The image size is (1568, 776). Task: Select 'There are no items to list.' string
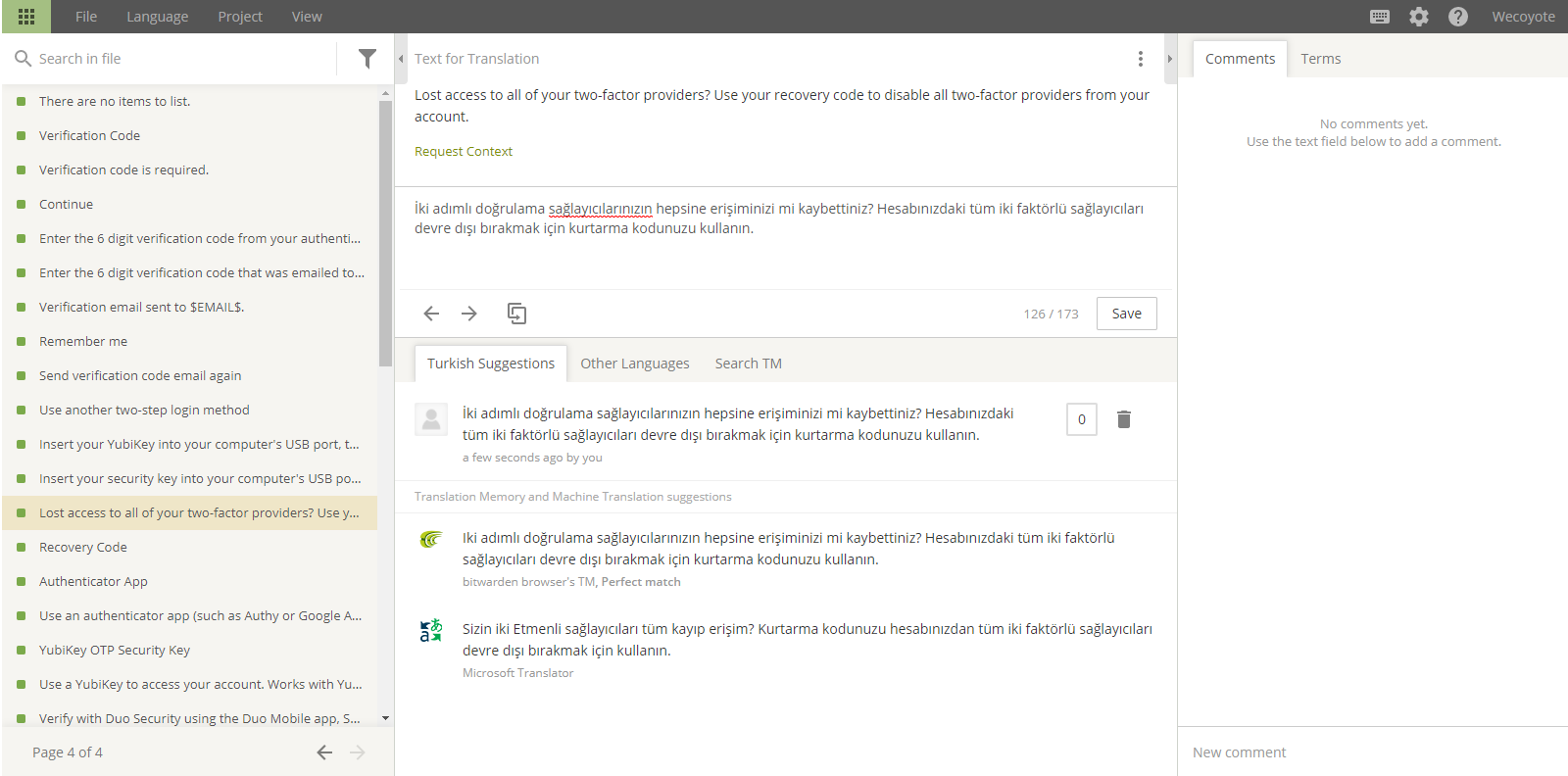pos(190,101)
